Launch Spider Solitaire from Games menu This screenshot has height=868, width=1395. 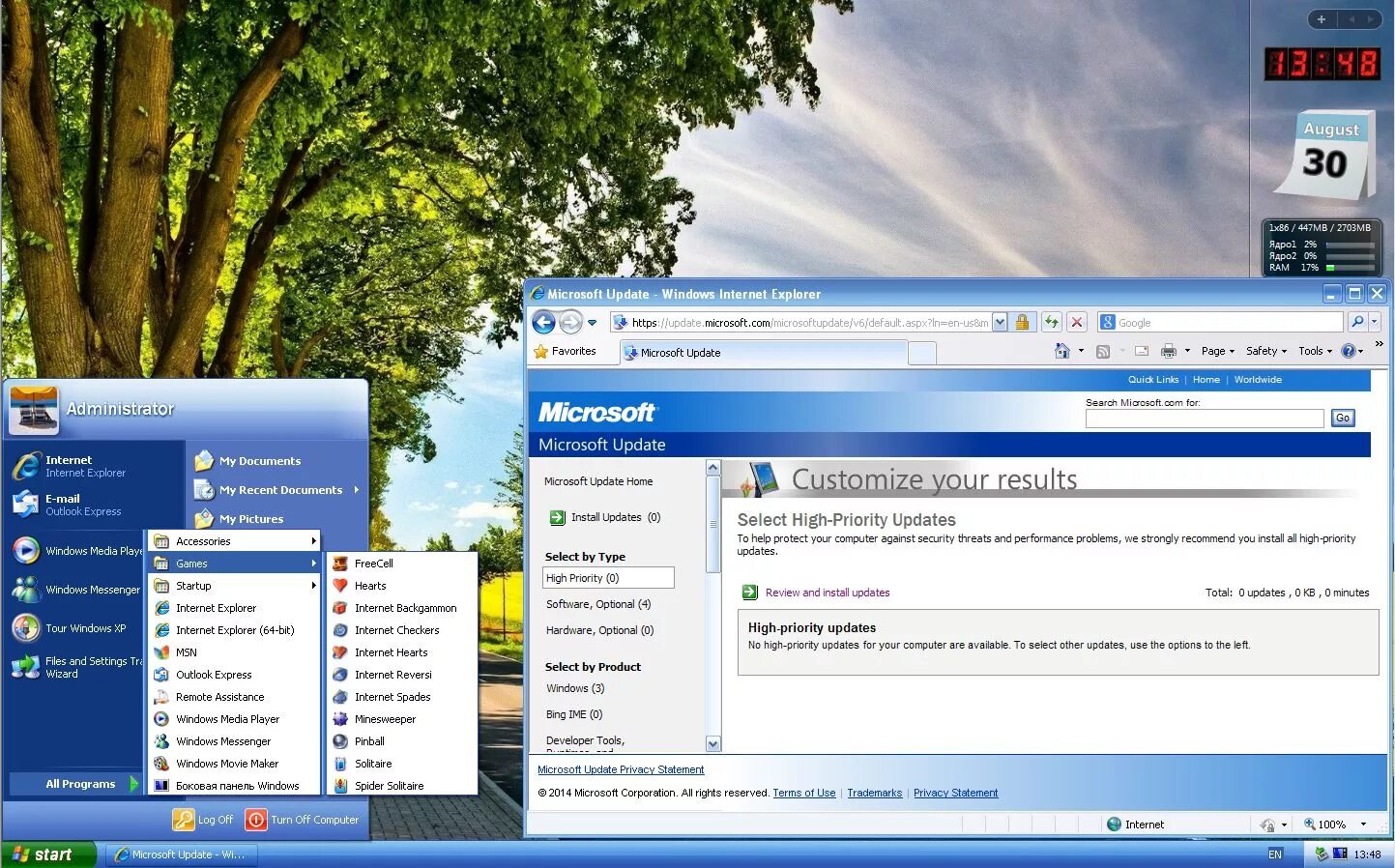(x=402, y=786)
